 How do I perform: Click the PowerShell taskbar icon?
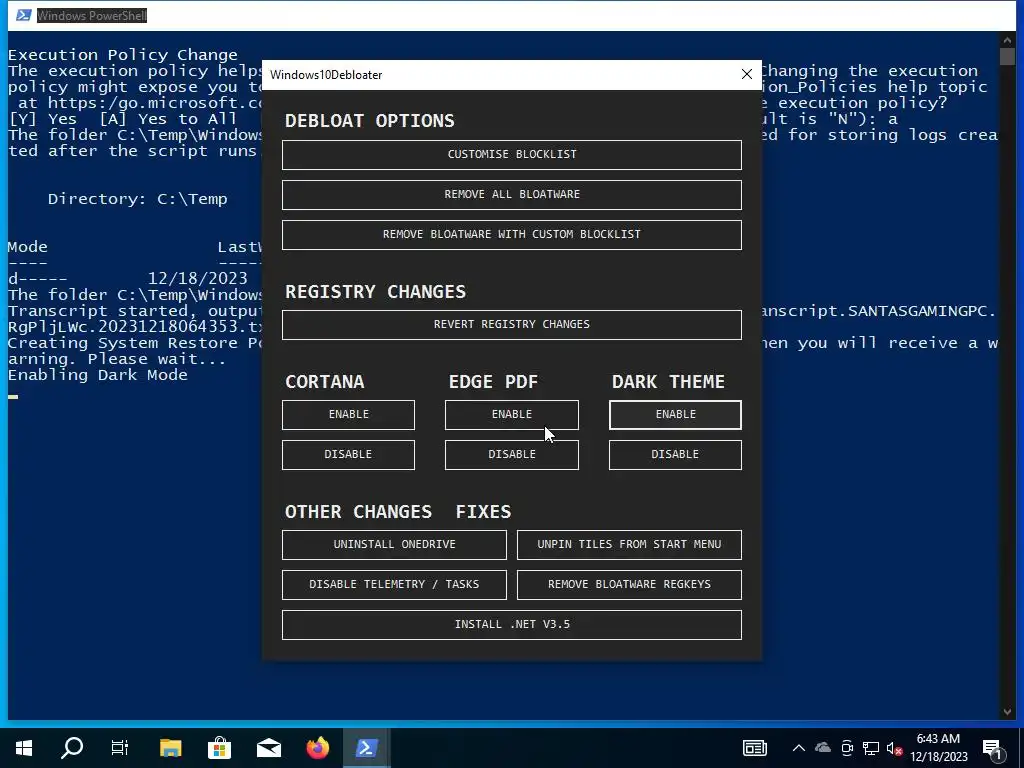coord(366,748)
